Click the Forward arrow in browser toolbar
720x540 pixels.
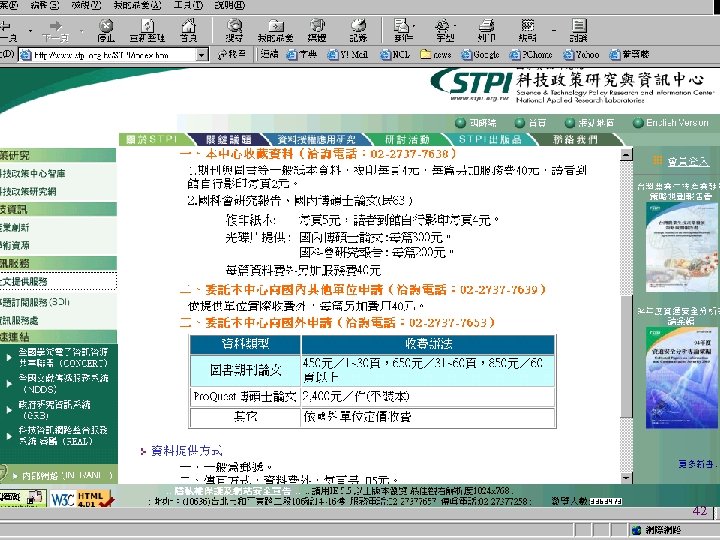point(56,31)
